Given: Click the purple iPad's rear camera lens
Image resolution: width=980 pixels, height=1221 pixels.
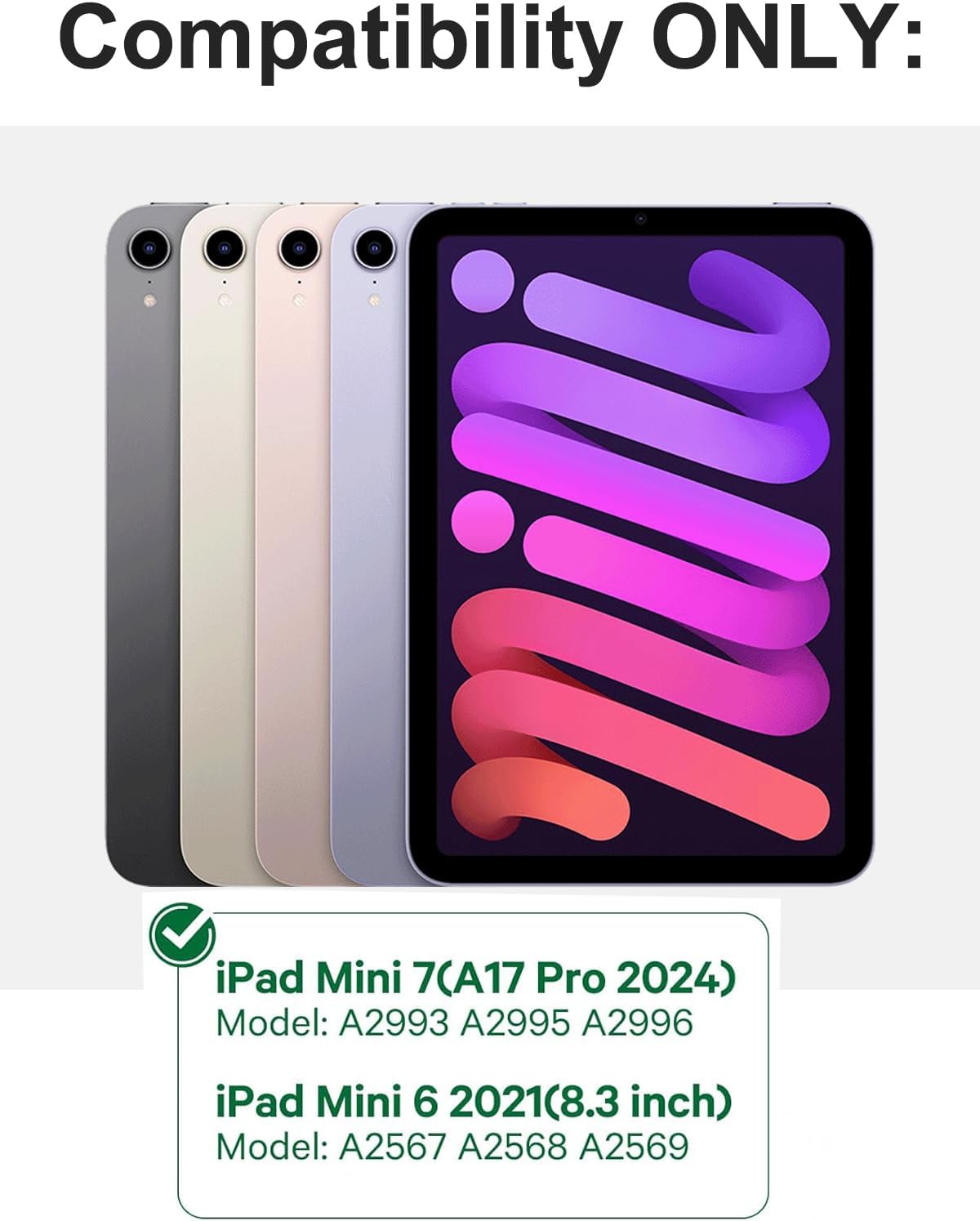Looking at the screenshot, I should pyautogui.click(x=373, y=246).
